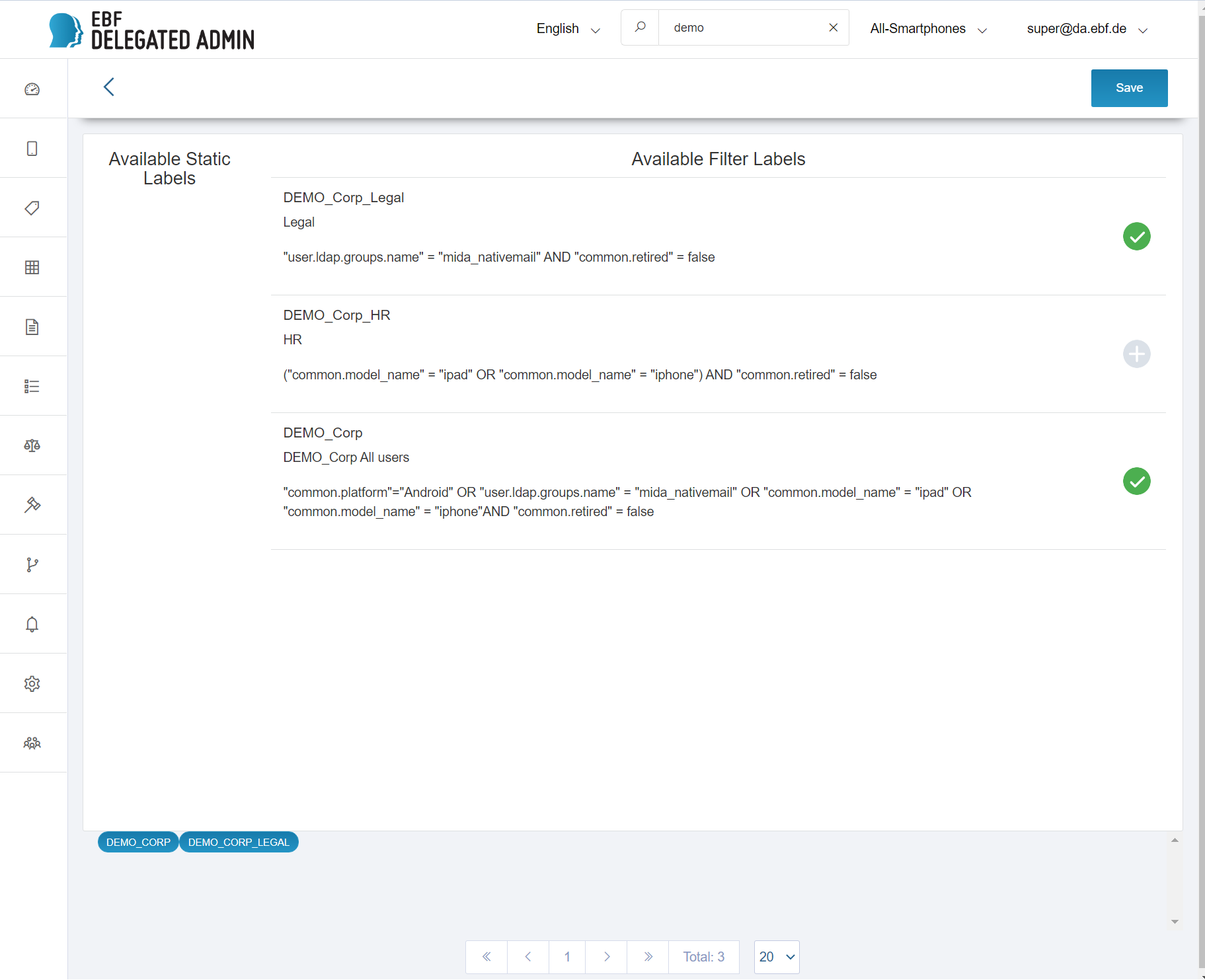Click the DEMO_Corp_HR label name
Image resolution: width=1205 pixels, height=980 pixels.
(337, 315)
